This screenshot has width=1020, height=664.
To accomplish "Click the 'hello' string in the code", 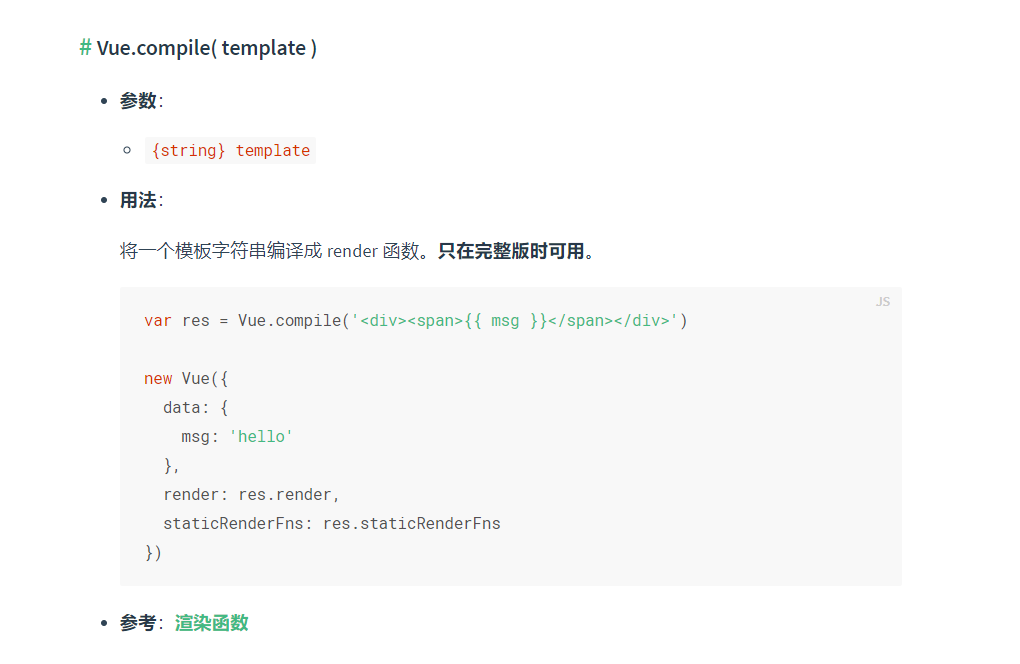I will tap(261, 437).
